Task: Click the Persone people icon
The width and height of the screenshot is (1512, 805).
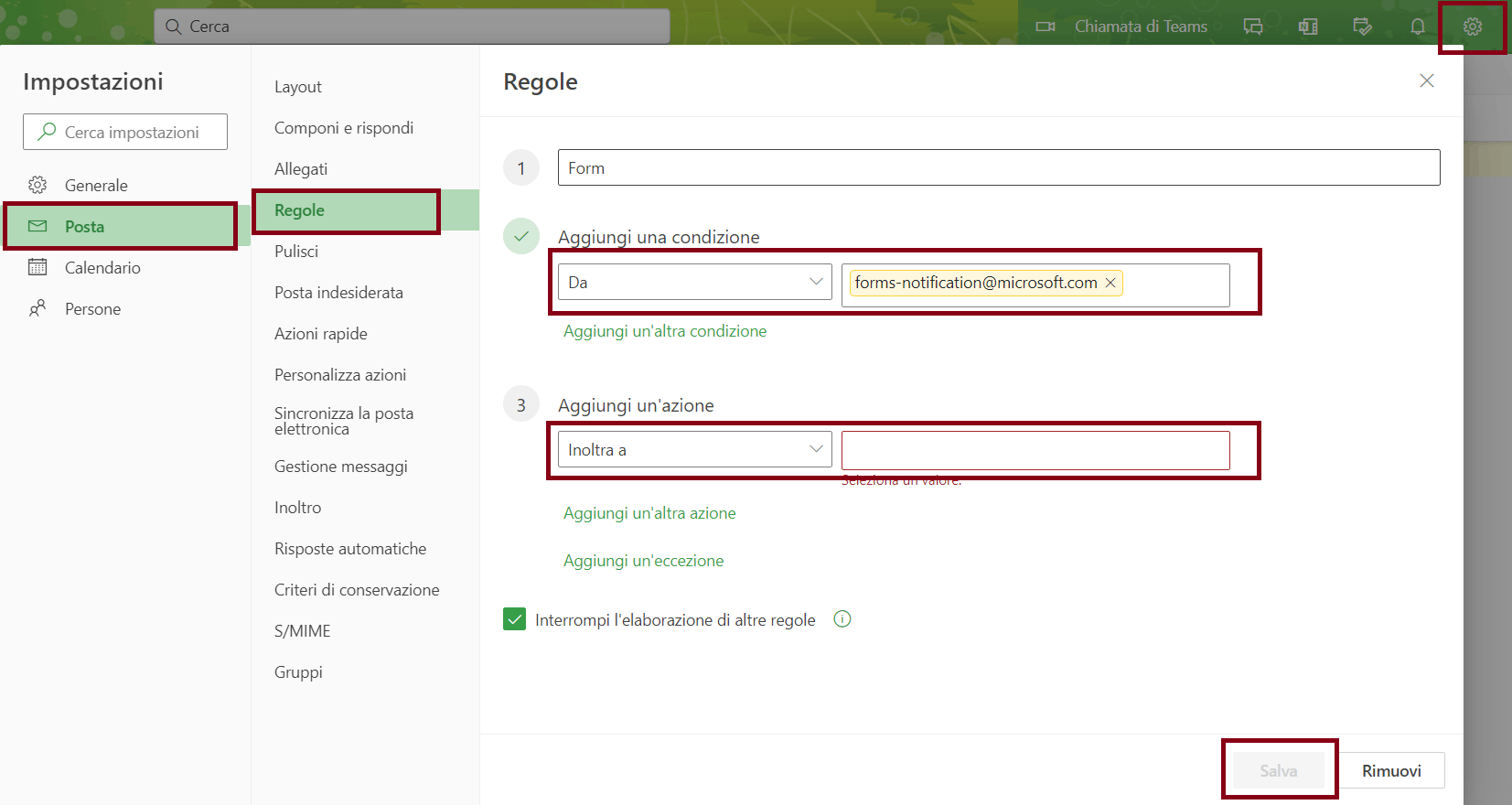Action: [x=38, y=308]
